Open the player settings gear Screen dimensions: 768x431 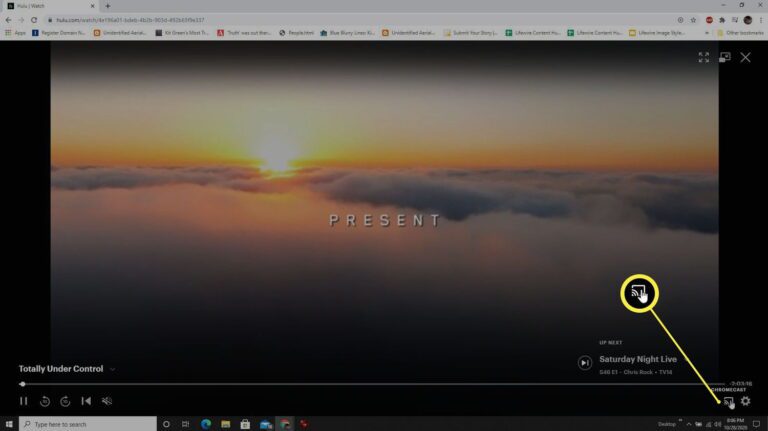745,401
